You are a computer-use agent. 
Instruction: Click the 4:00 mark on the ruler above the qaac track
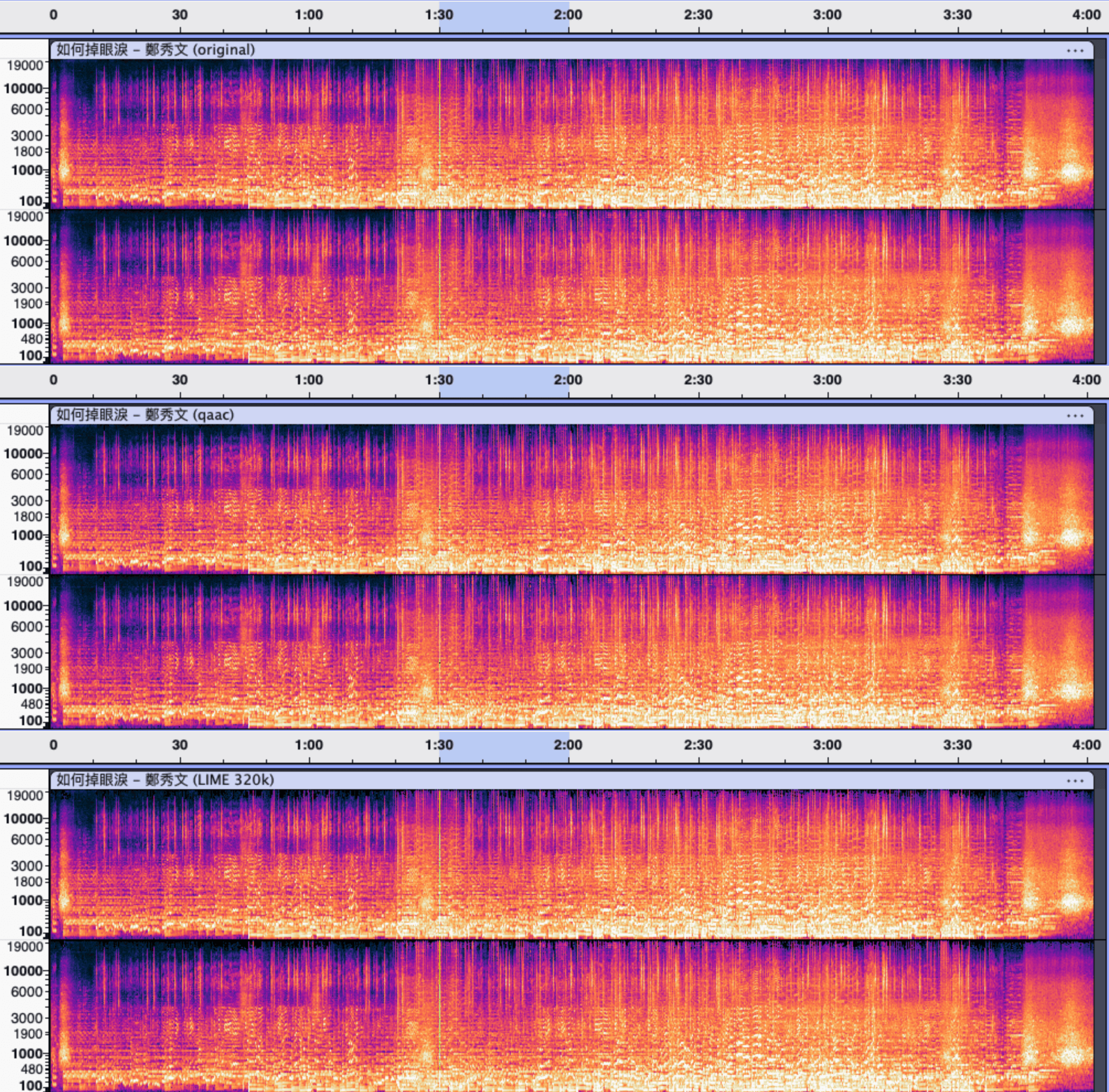(x=1086, y=379)
